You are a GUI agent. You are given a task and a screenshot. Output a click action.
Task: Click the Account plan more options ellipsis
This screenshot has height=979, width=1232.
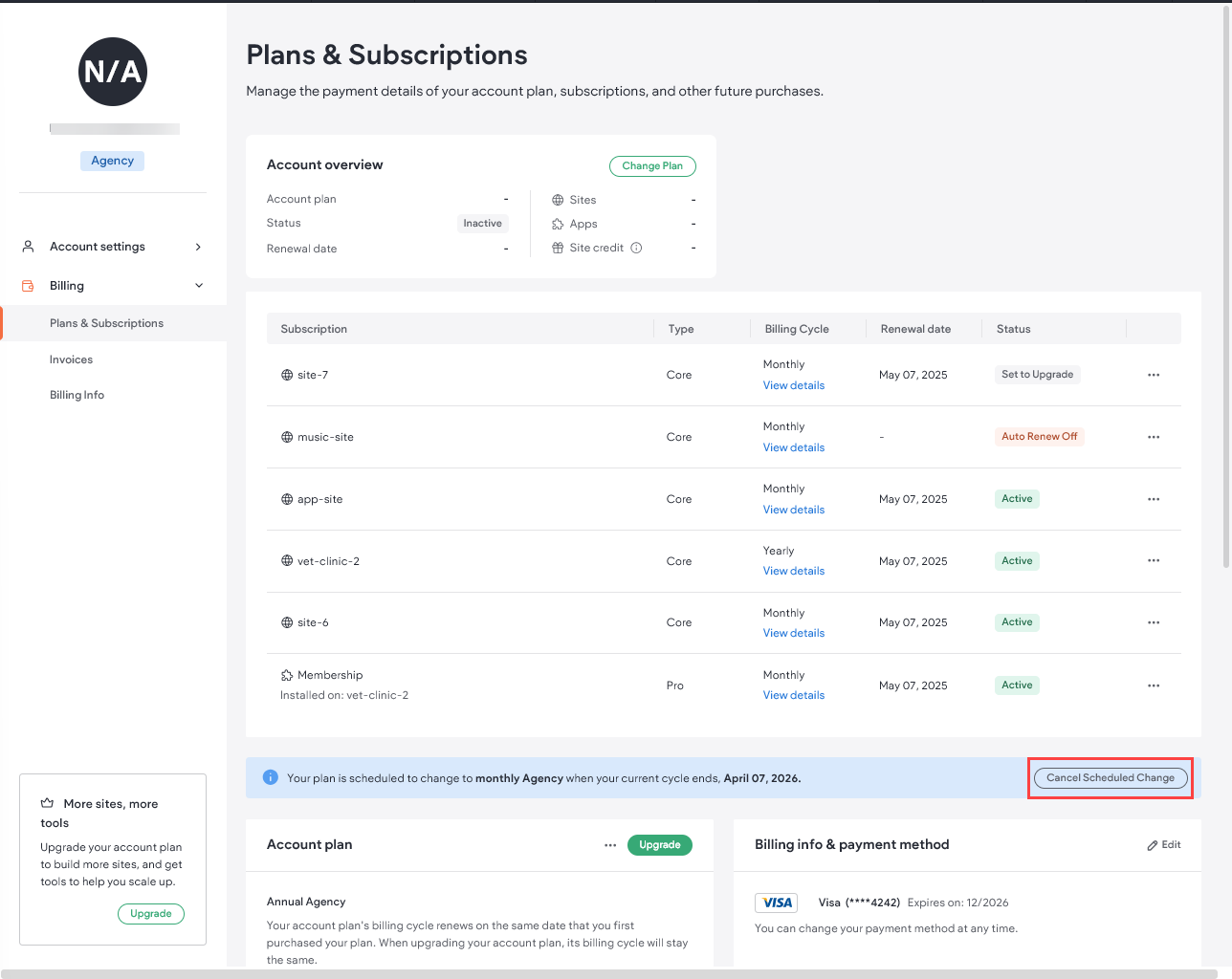(x=610, y=845)
